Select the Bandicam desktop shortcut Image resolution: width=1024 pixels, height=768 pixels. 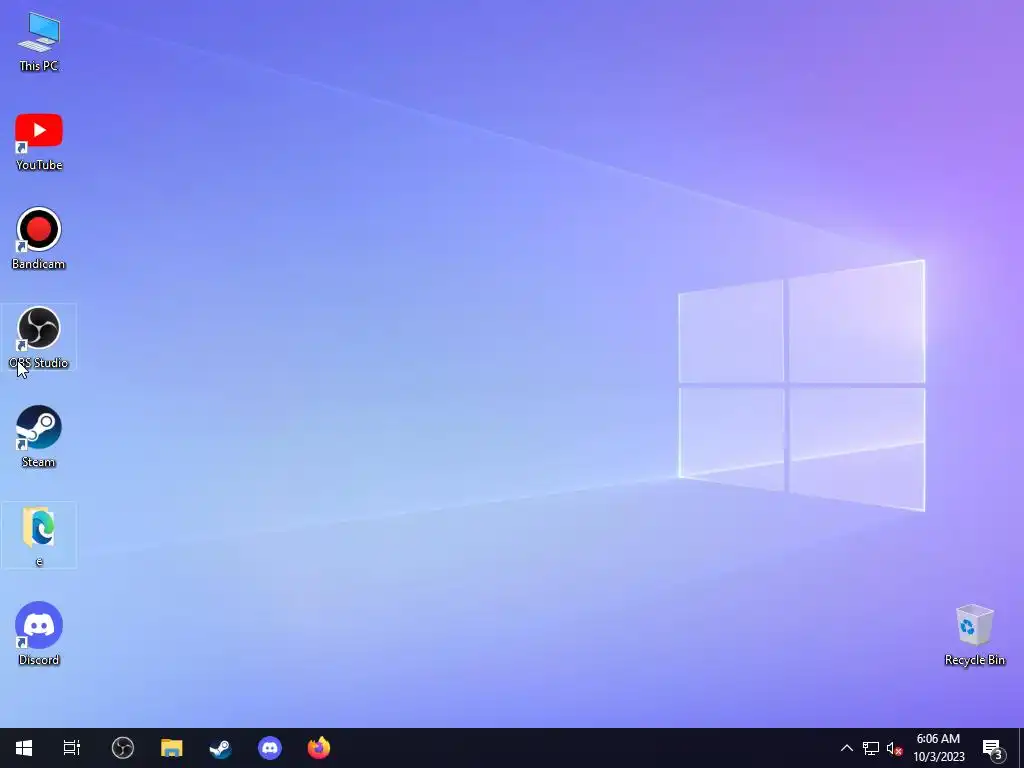39,239
